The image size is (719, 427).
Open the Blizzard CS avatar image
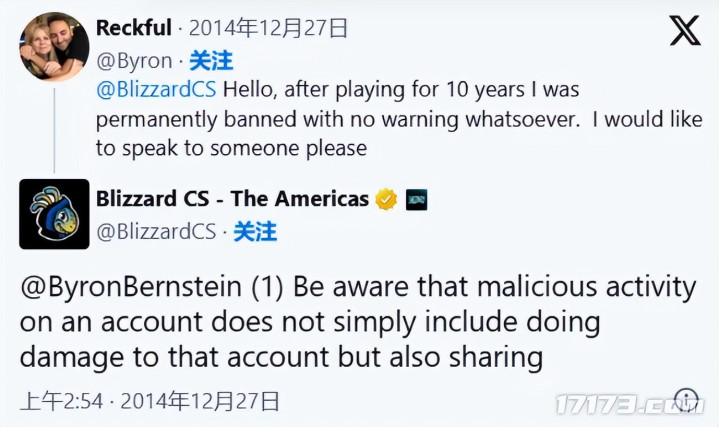[x=54, y=214]
